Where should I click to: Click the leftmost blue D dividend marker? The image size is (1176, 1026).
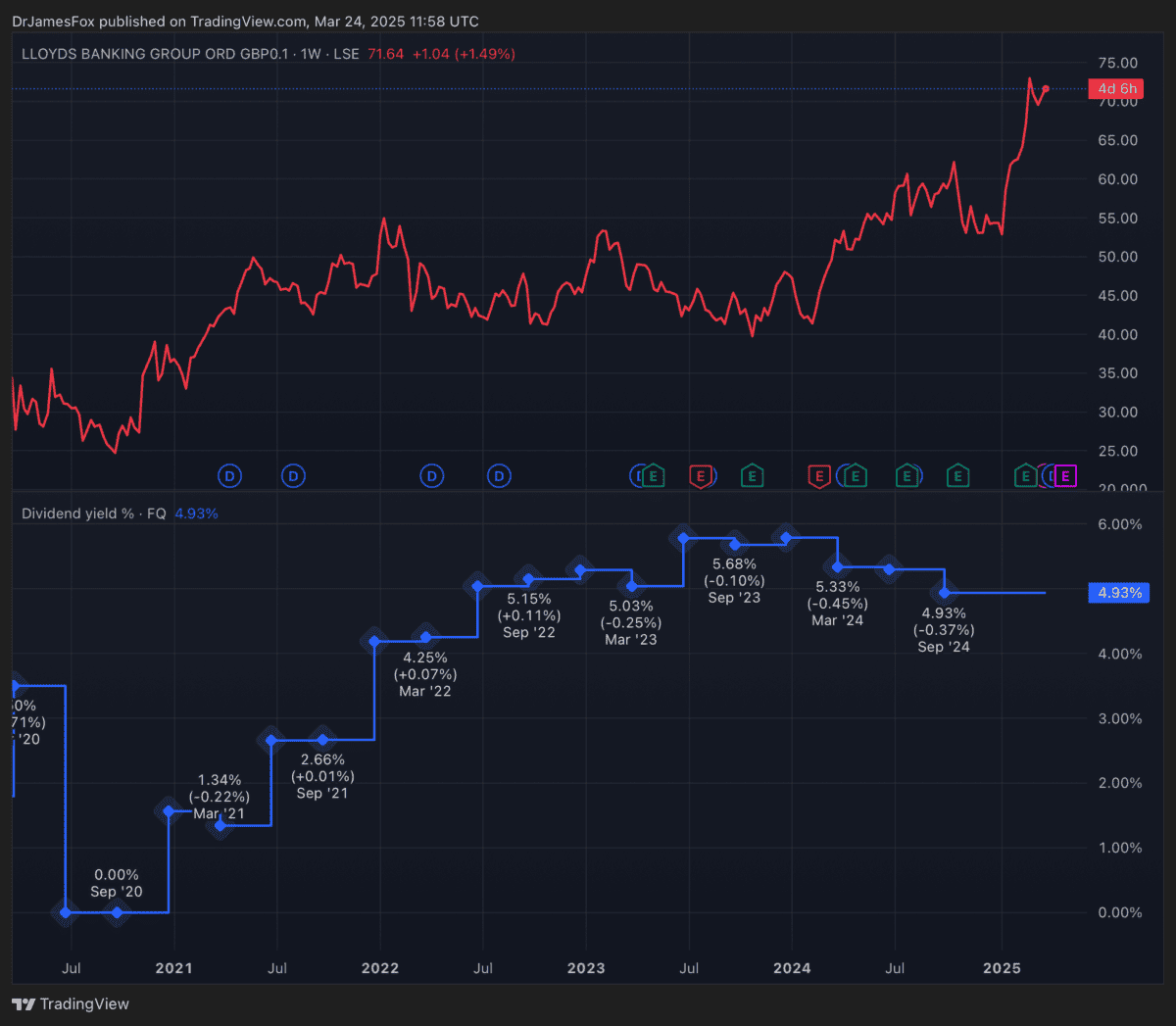tap(229, 476)
